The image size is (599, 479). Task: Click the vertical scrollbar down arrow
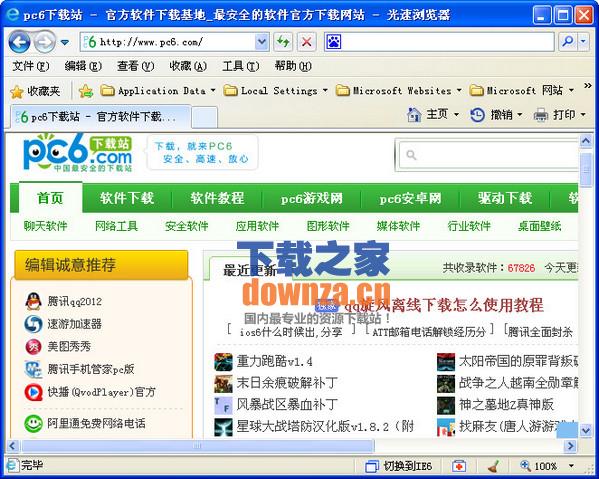586,431
